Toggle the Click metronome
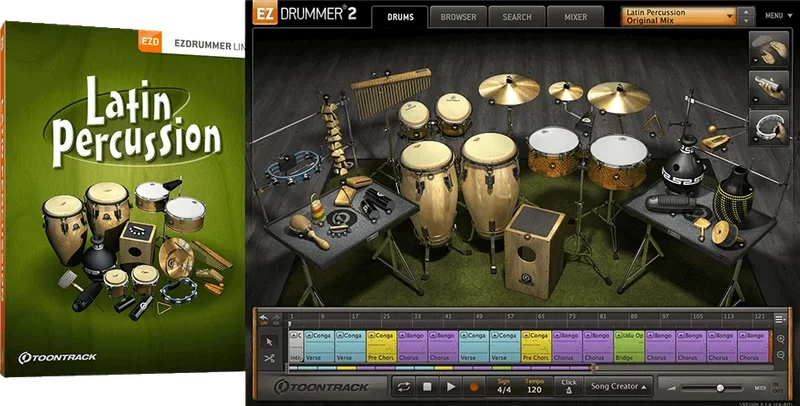This screenshot has width=800, height=406. click(x=568, y=387)
